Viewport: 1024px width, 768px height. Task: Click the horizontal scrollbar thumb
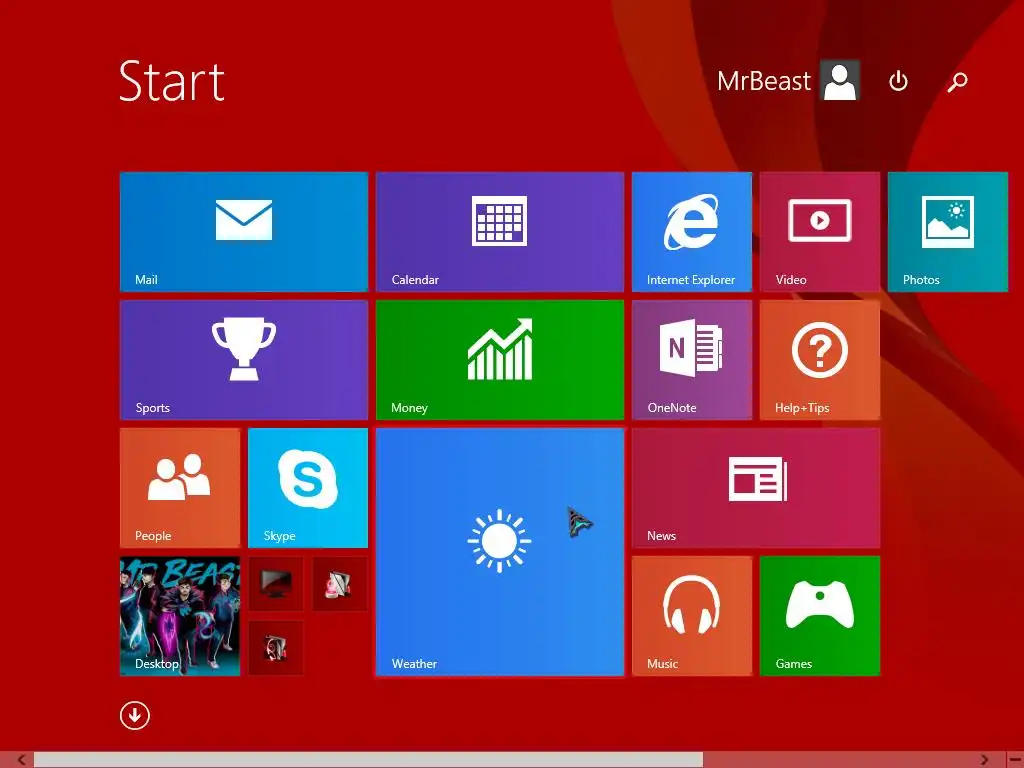coord(368,760)
